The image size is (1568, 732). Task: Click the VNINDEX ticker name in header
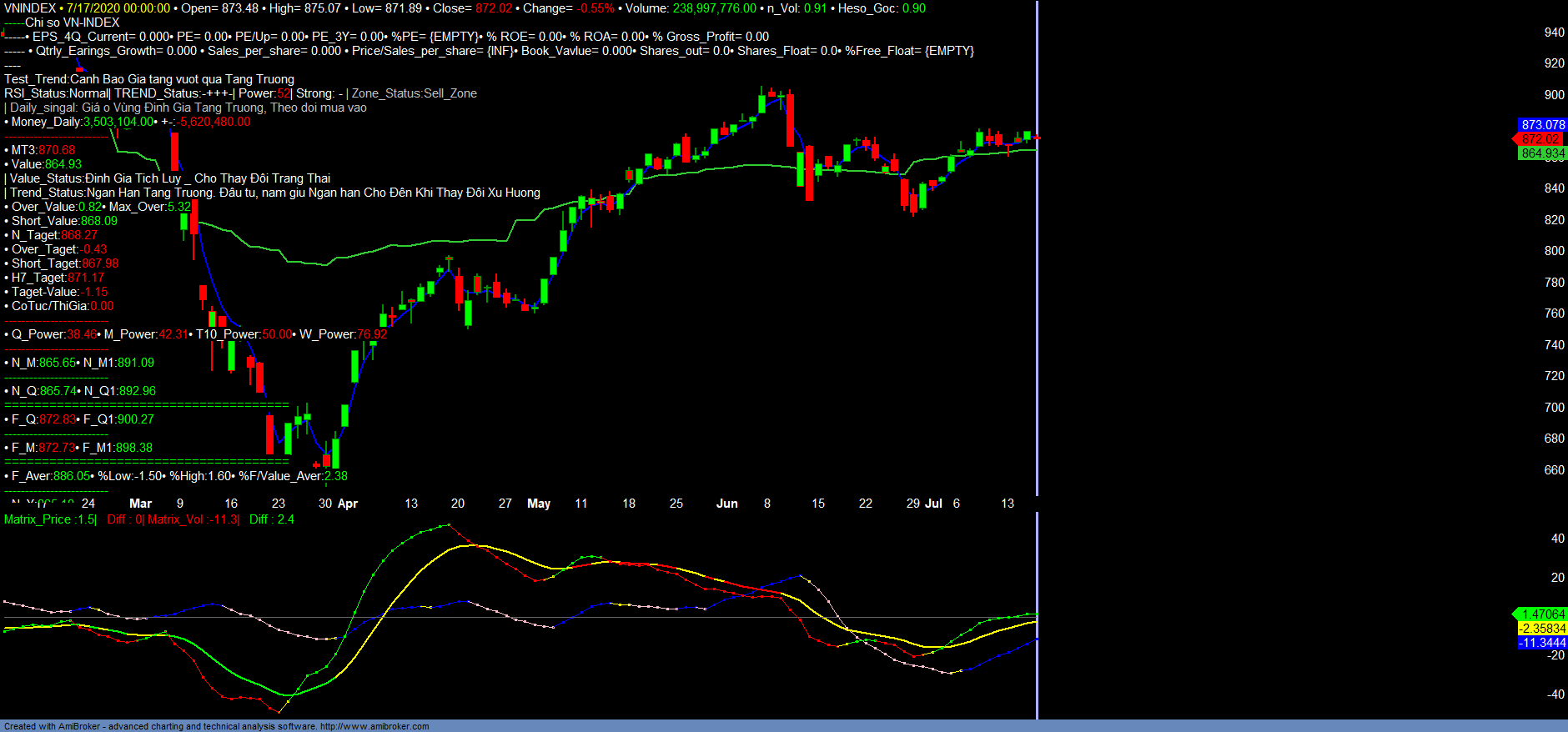click(x=30, y=8)
